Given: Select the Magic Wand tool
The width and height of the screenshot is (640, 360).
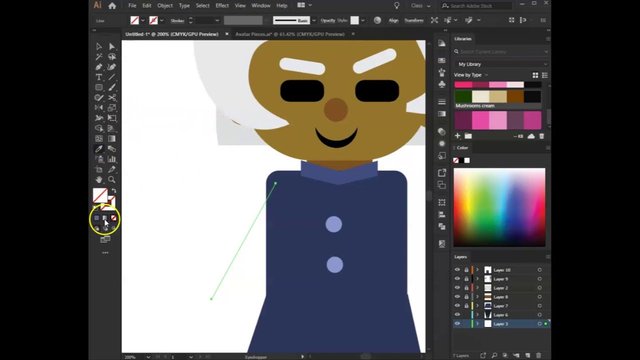Looking at the screenshot, I should (99, 57).
